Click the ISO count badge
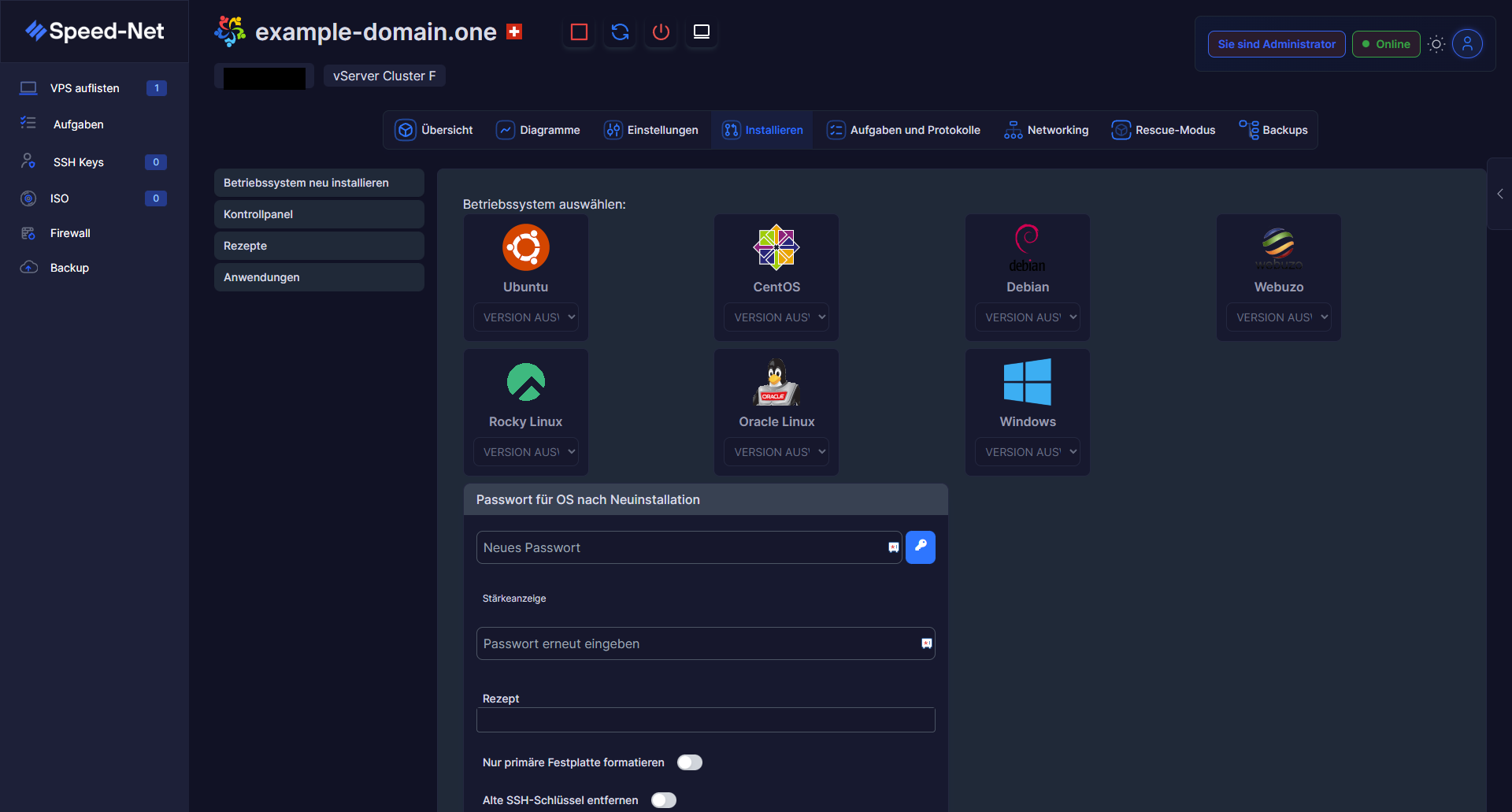Screen dimensions: 1512x812 (x=156, y=198)
